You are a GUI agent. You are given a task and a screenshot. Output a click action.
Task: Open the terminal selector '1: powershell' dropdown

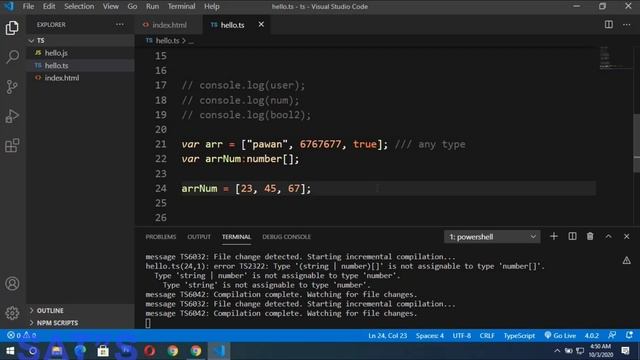(492, 237)
